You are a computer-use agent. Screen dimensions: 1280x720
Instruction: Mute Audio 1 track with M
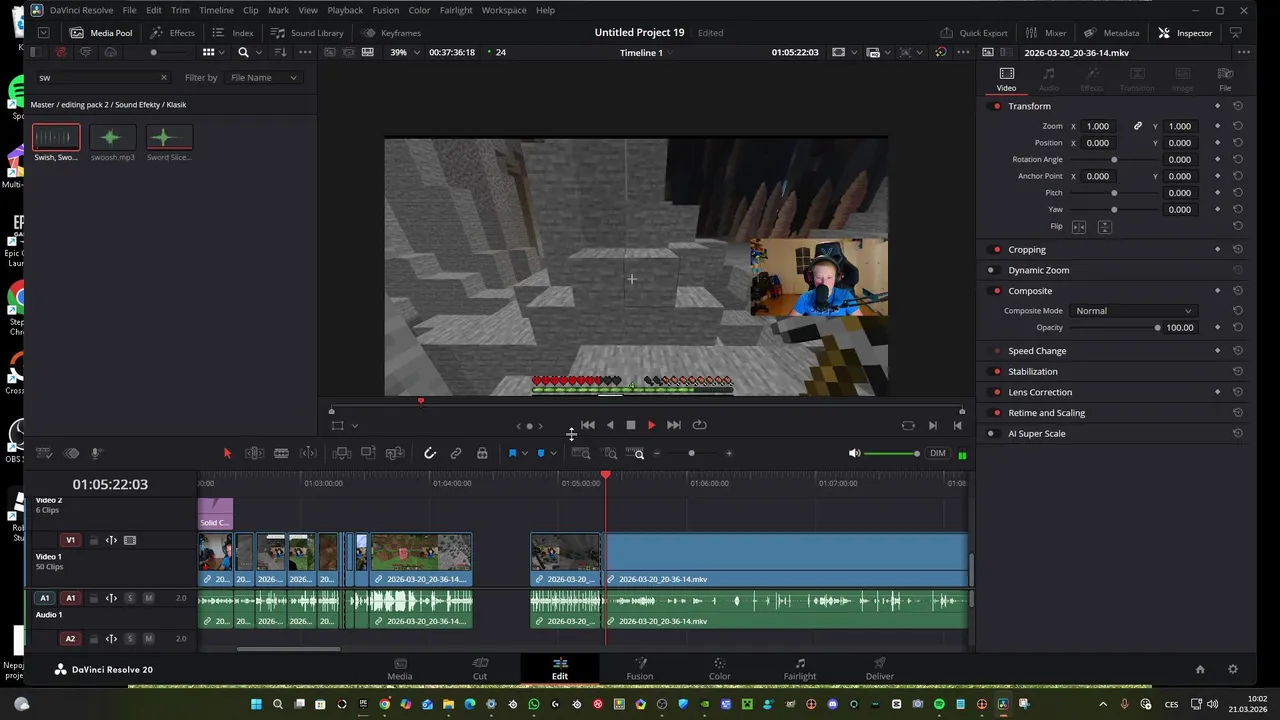[x=148, y=598]
